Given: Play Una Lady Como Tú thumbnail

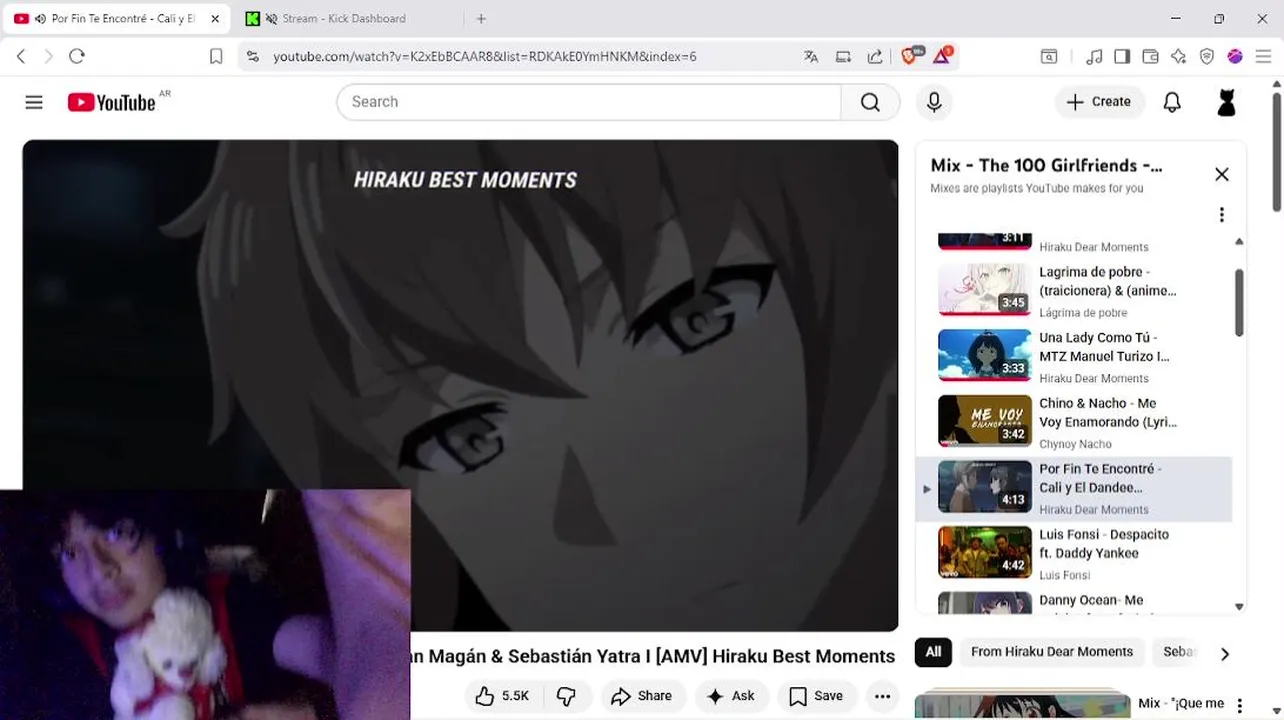Looking at the screenshot, I should tap(985, 355).
